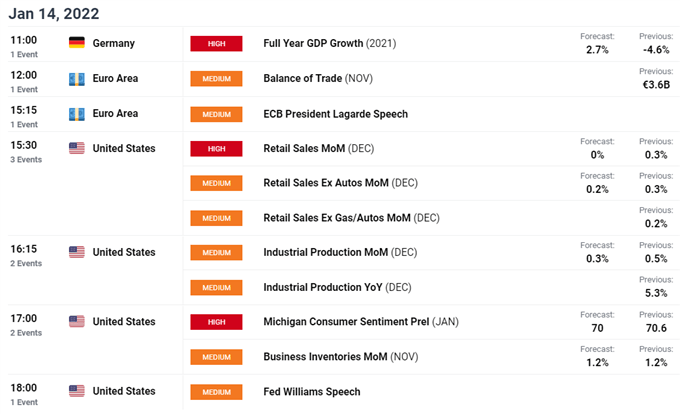Open Industrial Production YoY event
Screen dimensions: 680x414
pos(337,287)
